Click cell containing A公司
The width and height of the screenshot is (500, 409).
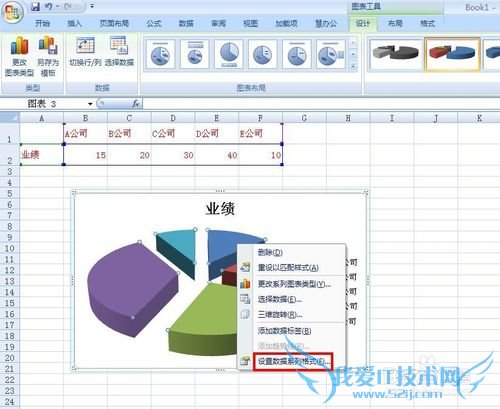[85, 134]
